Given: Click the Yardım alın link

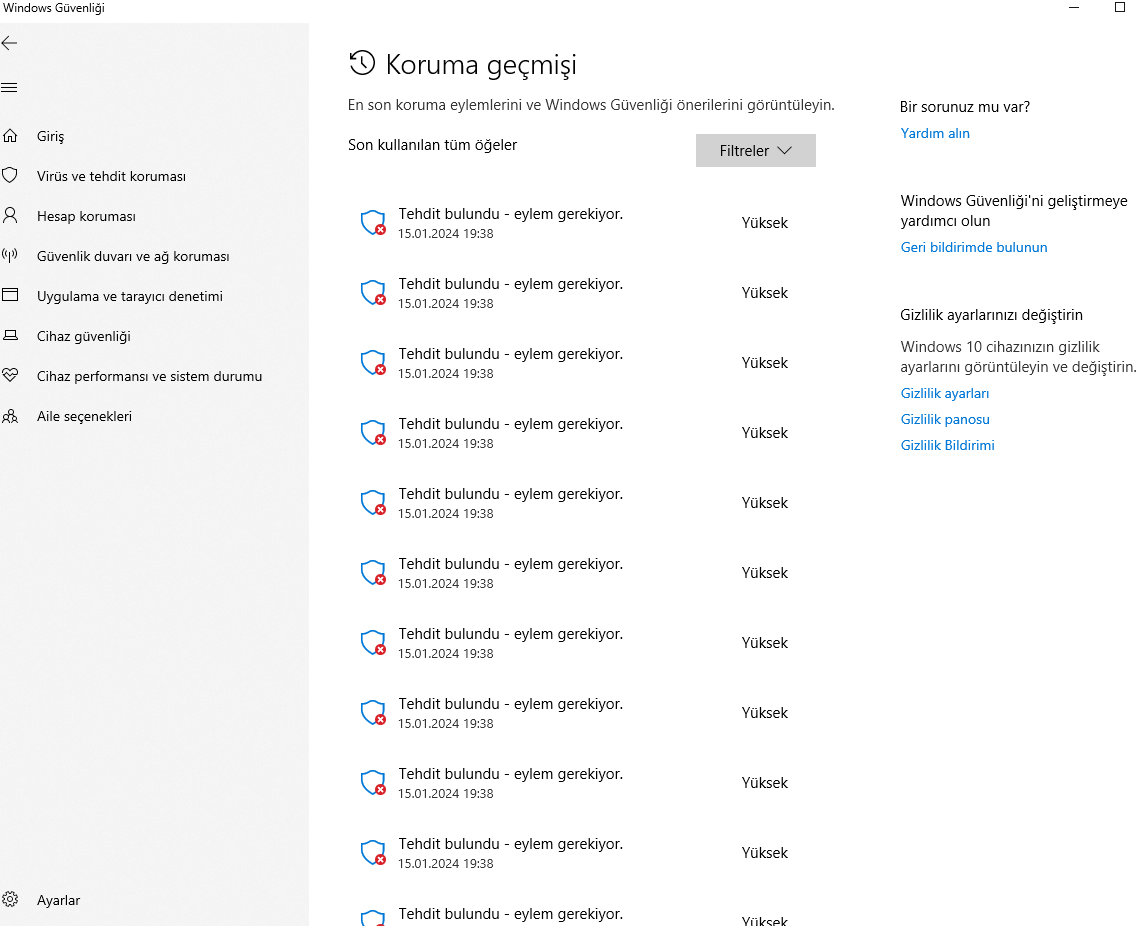Looking at the screenshot, I should coord(935,133).
